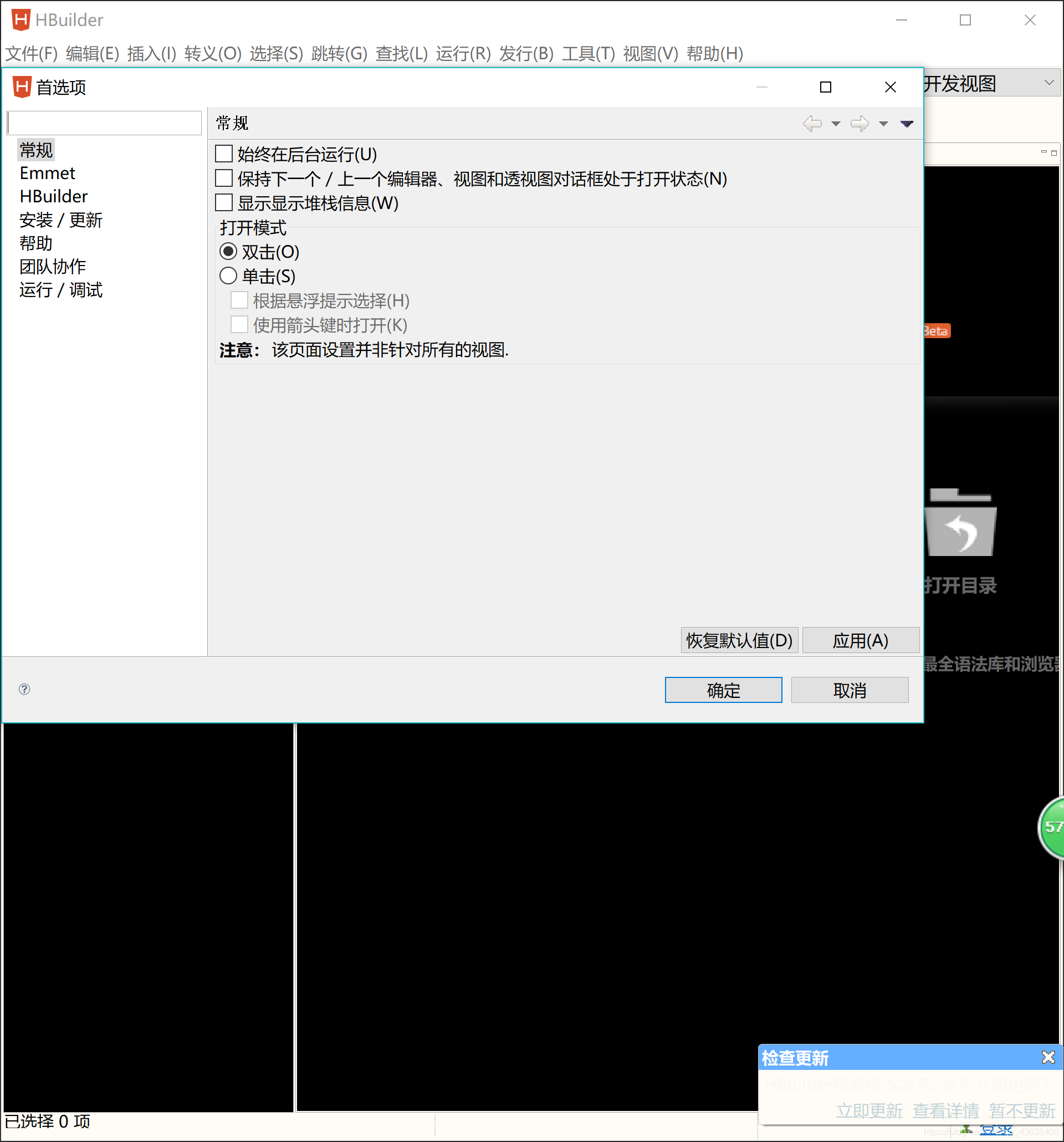Toggle 根据悬浮提示选择(H) checkbox
This screenshot has width=1064, height=1142.
point(239,300)
